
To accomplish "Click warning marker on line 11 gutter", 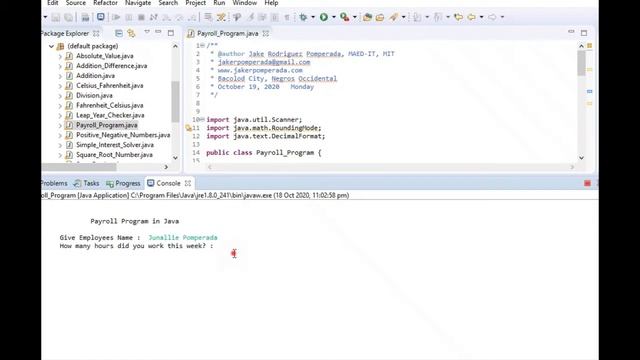I will (189, 128).
